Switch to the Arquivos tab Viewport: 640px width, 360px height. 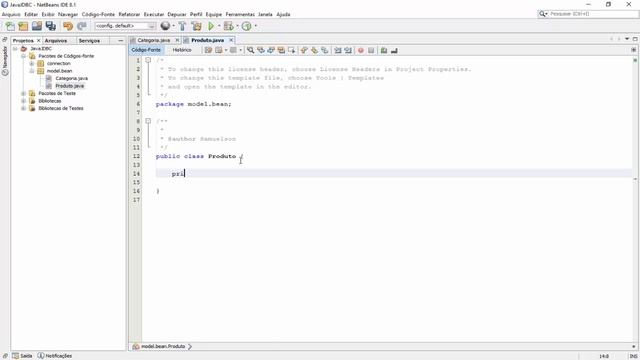pos(56,41)
